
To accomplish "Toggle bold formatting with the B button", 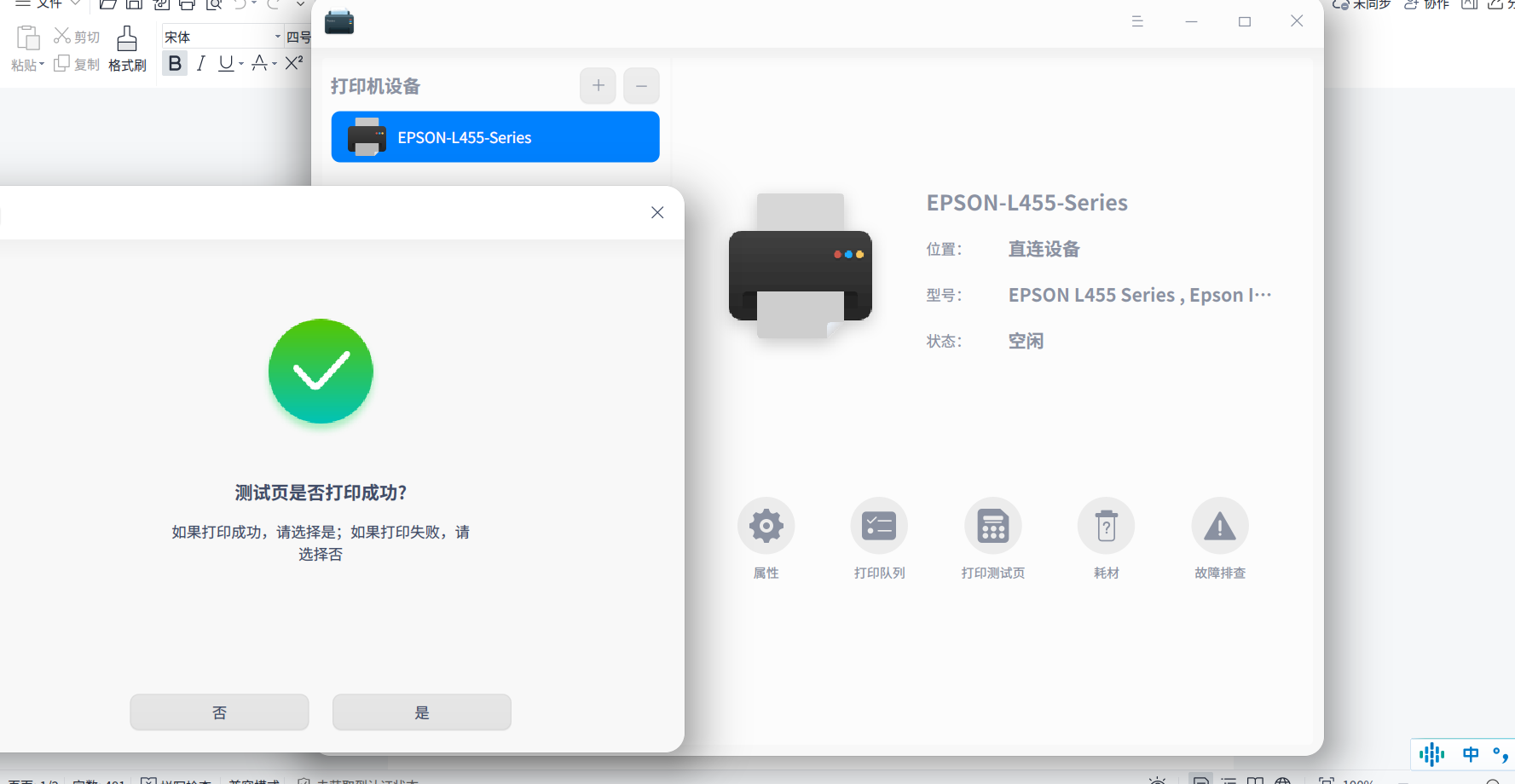I will [174, 62].
